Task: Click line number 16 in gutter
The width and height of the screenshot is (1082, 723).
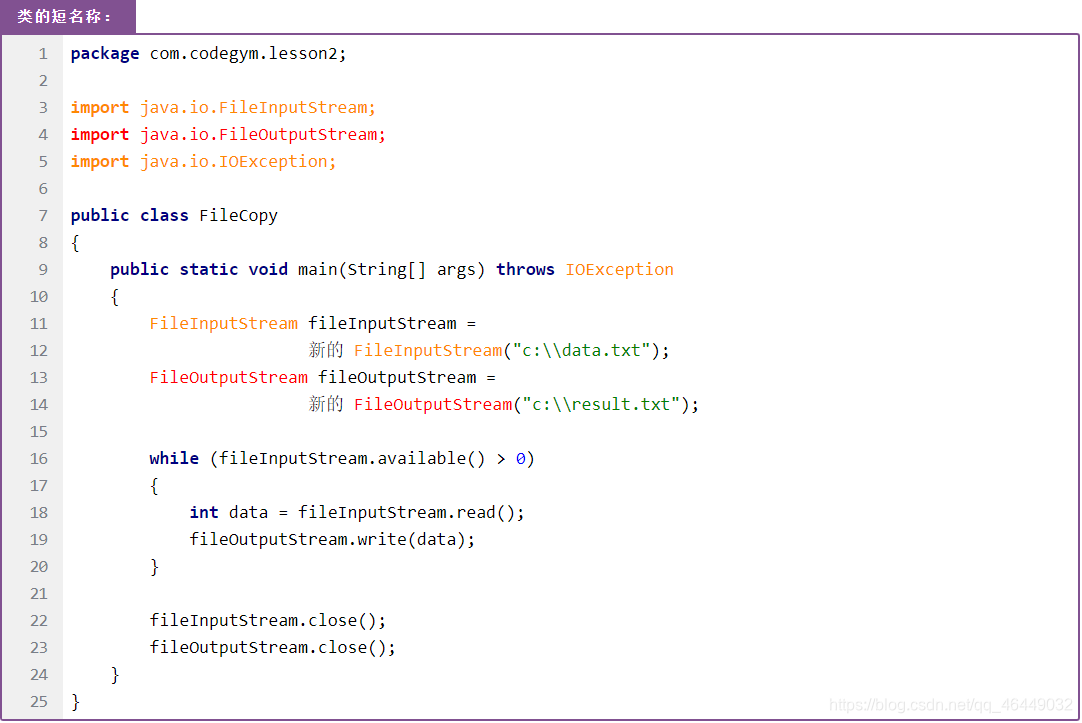Action: [39, 459]
